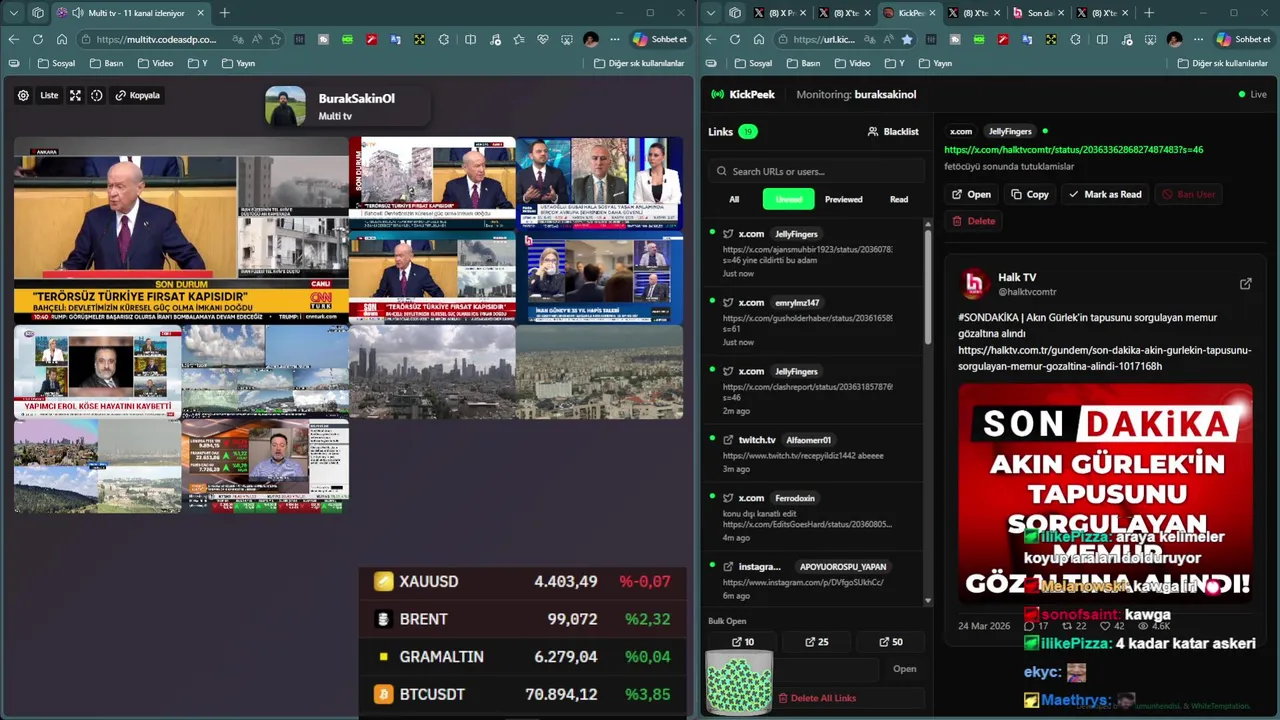Click Delete All Links
The image size is (1280, 720).
point(817,698)
